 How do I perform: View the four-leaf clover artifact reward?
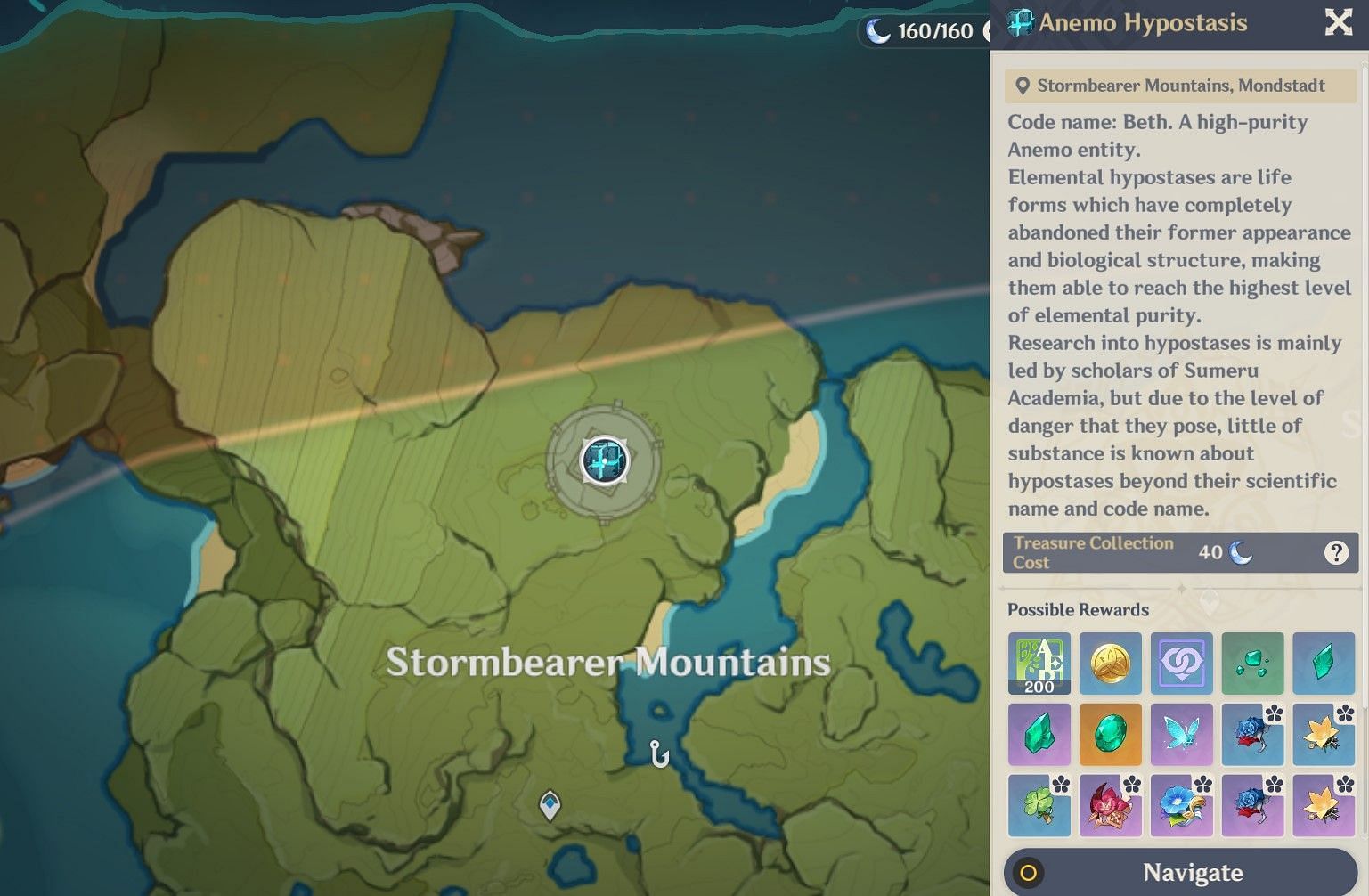[1039, 805]
